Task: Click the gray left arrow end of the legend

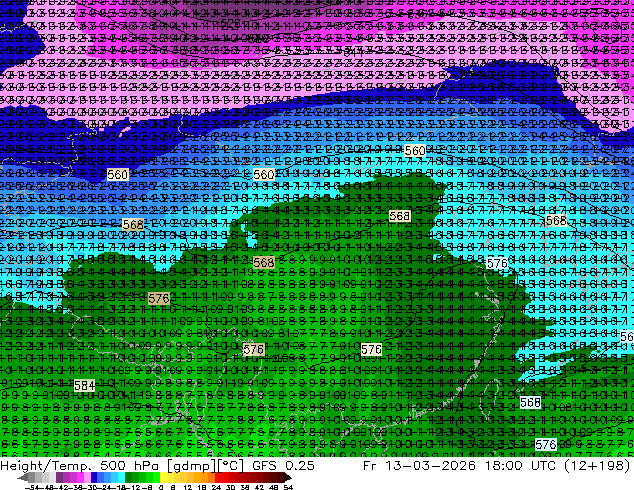Action: click(x=23, y=477)
